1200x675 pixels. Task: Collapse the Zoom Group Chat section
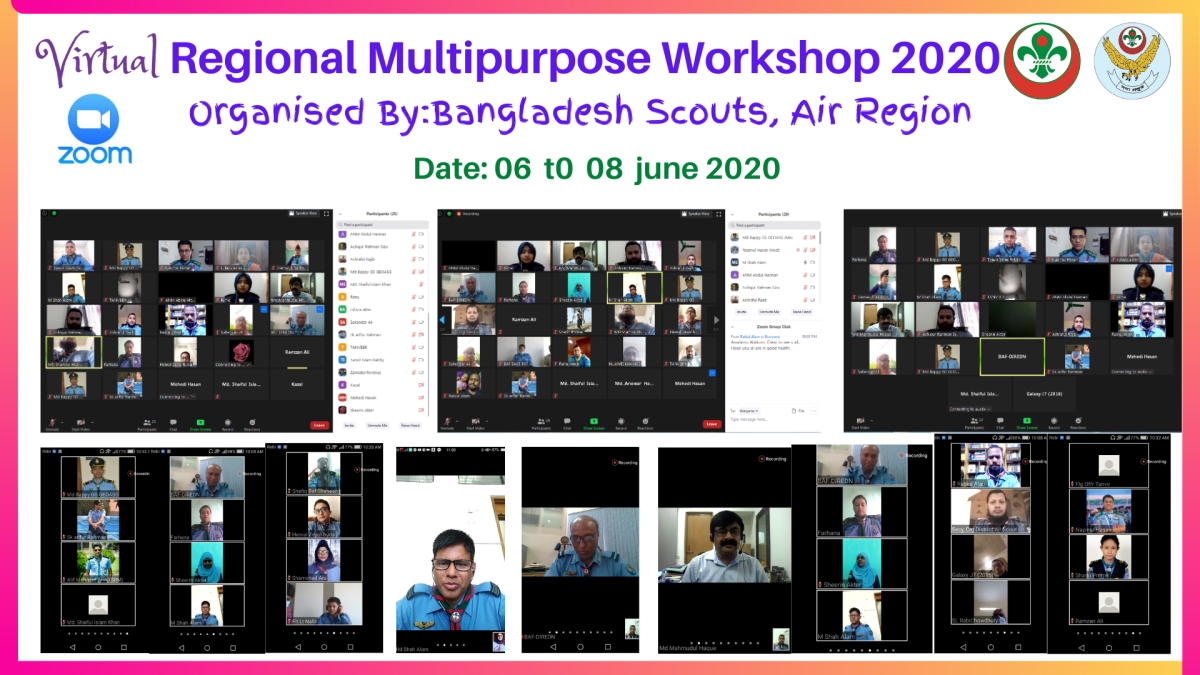733,326
